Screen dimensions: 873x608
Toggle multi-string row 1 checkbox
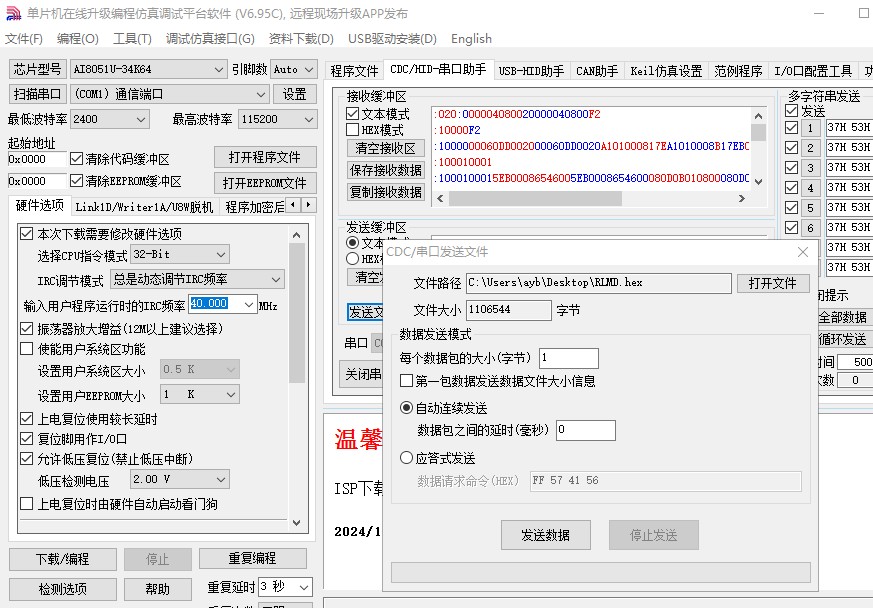point(791,128)
